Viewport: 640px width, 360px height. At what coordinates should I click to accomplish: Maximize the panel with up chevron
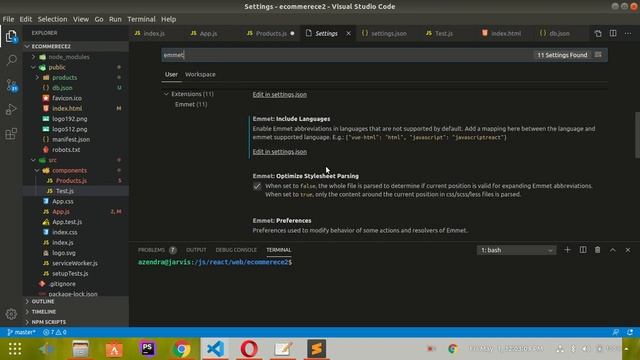[613, 250]
